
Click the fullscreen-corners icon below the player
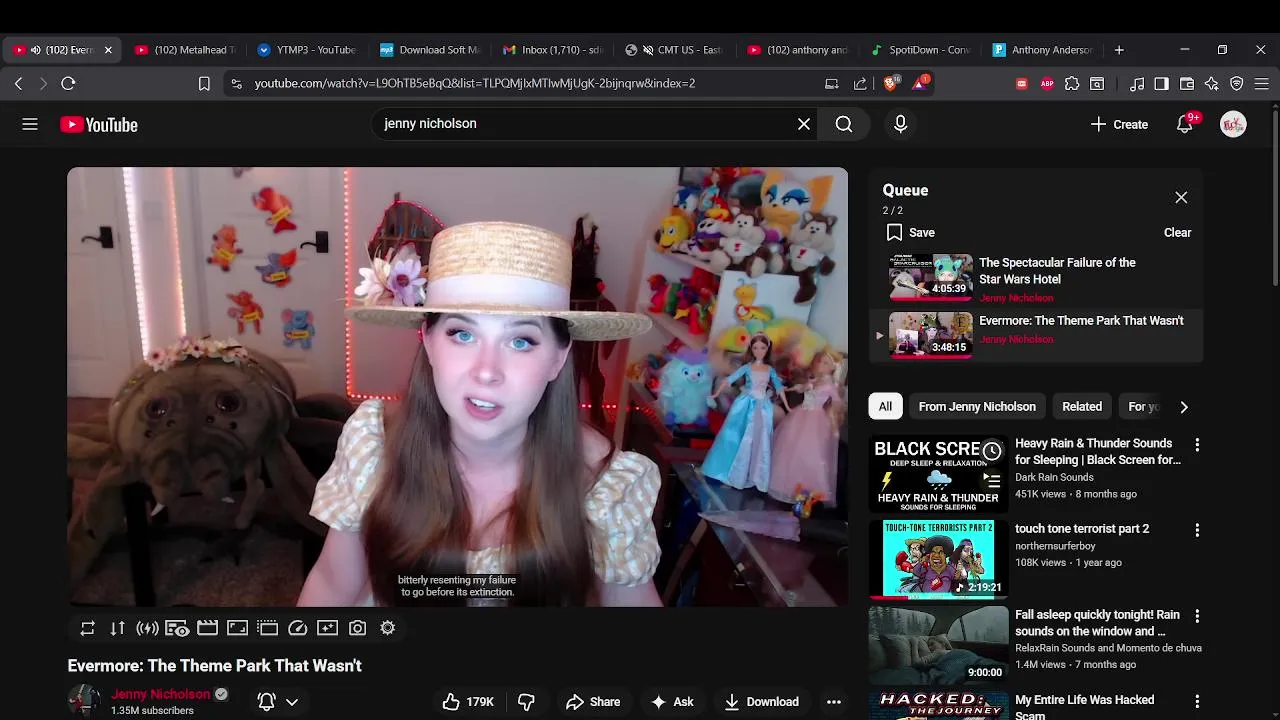(x=237, y=628)
